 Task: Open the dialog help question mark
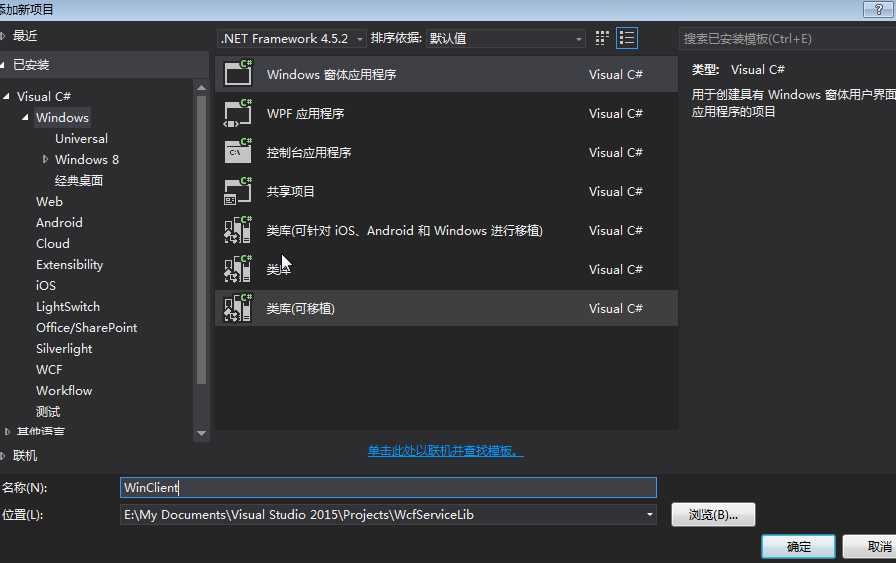(878, 9)
